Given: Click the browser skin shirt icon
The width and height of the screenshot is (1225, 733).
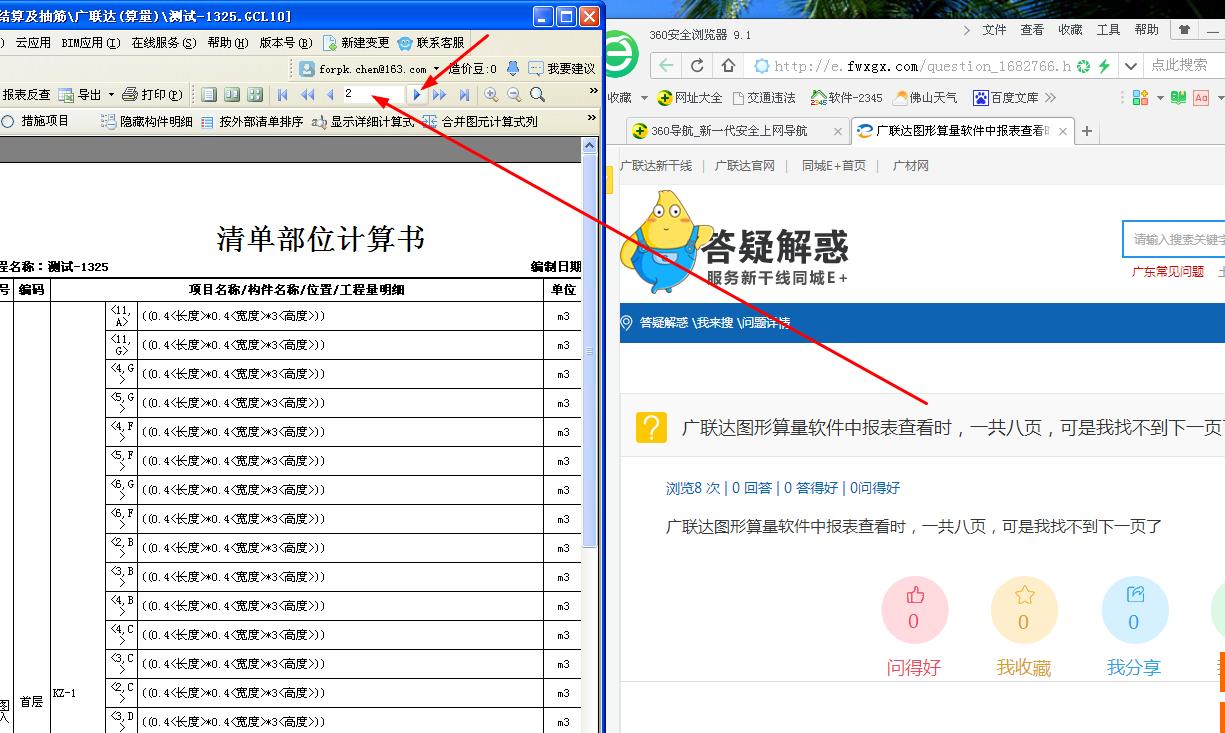Looking at the screenshot, I should 1185,30.
